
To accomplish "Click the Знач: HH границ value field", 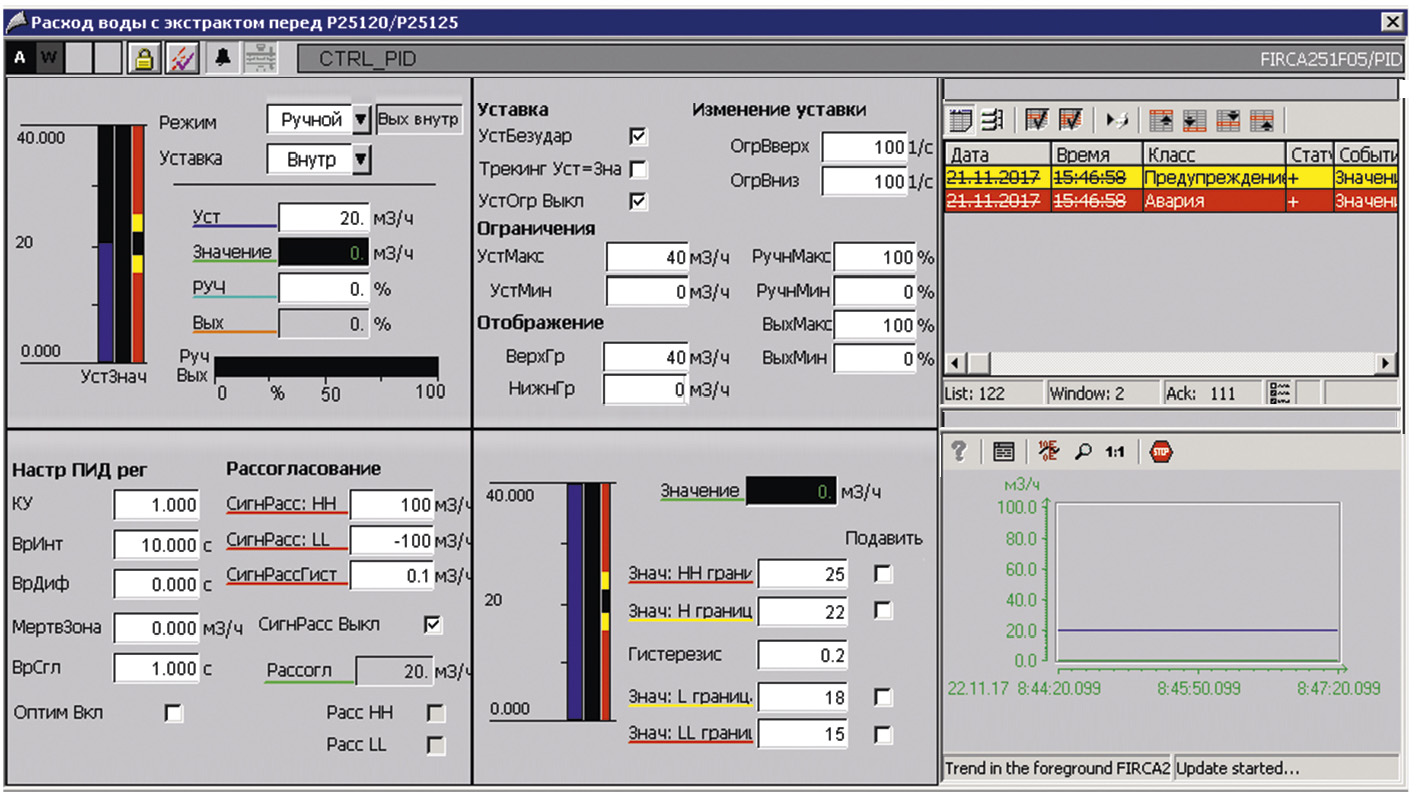I will [803, 574].
